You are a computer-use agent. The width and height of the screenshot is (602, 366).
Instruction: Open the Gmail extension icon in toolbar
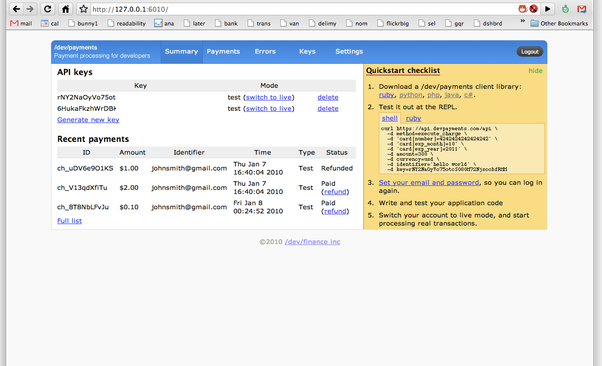coord(582,9)
